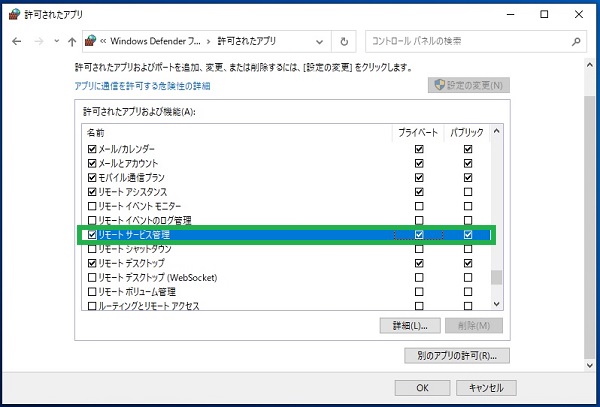The height and width of the screenshot is (407, 600).
Task: Toggle public checkbox for リモート サービス管理
Action: (468, 234)
